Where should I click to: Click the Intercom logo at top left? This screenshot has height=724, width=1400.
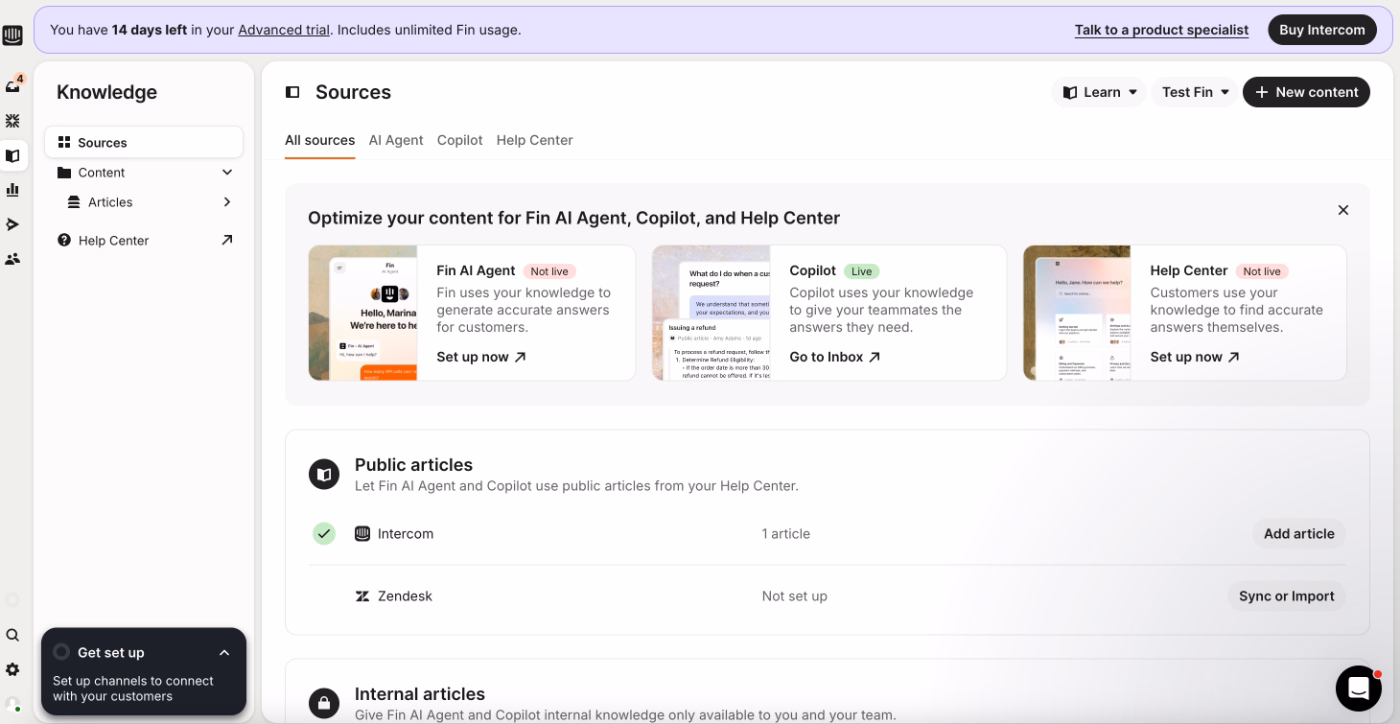click(13, 35)
